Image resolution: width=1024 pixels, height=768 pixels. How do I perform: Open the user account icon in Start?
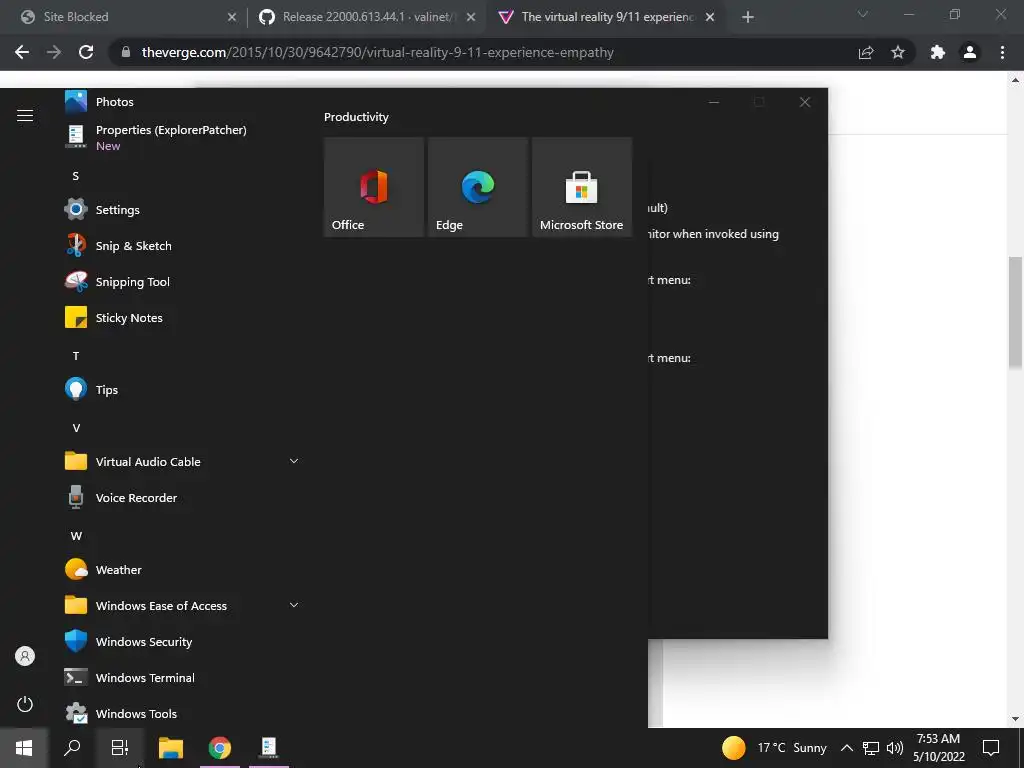click(25, 656)
